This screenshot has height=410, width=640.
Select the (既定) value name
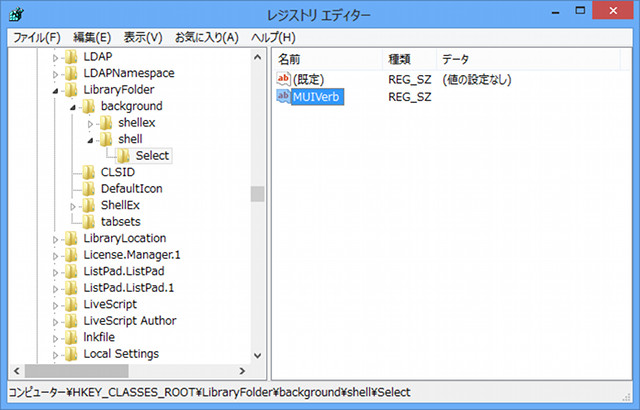tap(308, 79)
